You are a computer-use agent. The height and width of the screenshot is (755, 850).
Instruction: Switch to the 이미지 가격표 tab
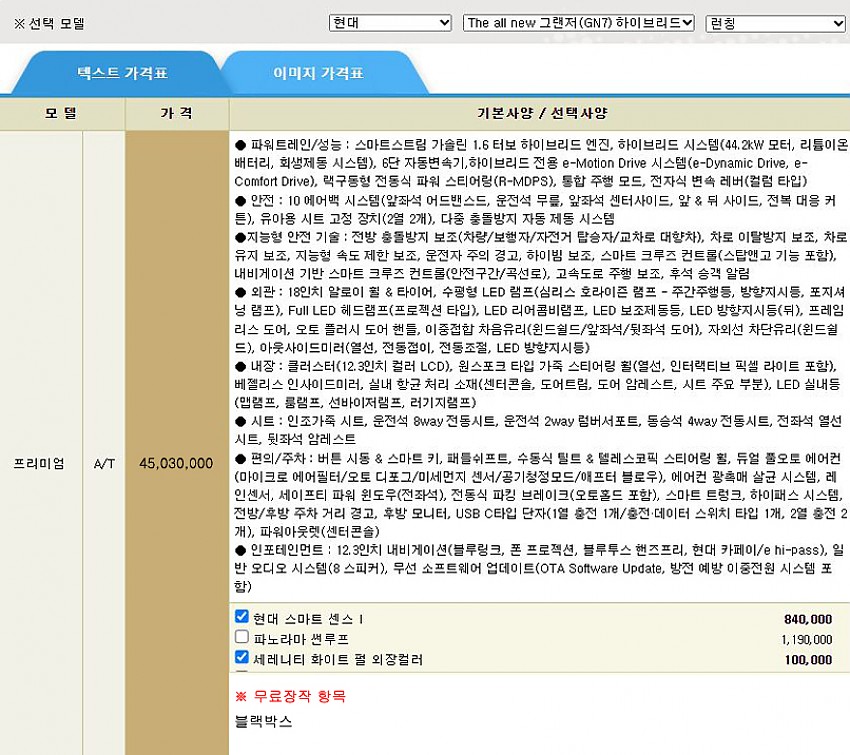click(x=318, y=73)
